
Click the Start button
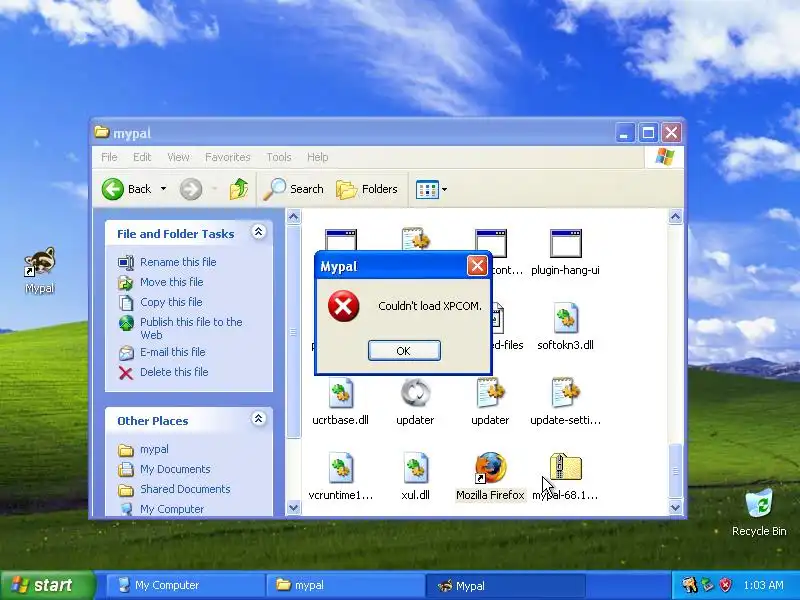47,585
